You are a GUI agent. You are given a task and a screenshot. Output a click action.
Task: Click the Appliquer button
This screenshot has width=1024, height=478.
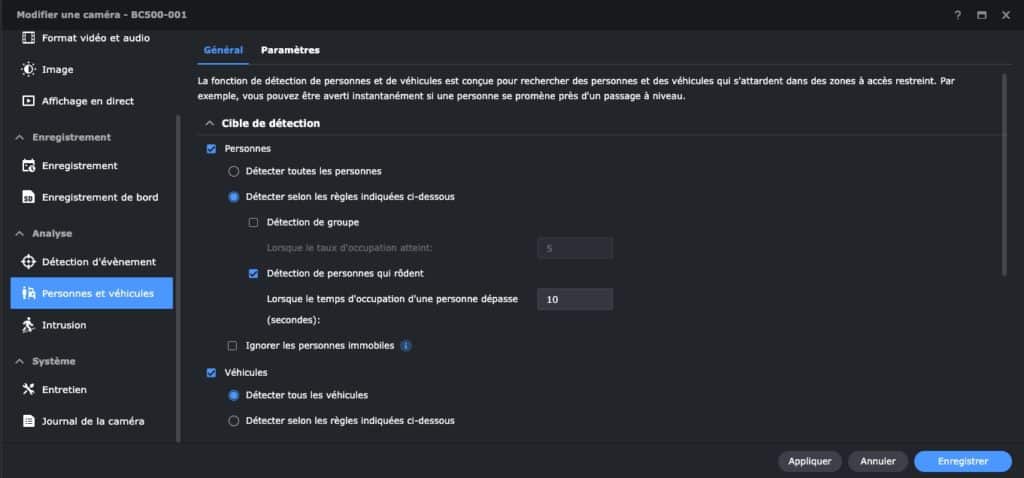pyautogui.click(x=810, y=461)
